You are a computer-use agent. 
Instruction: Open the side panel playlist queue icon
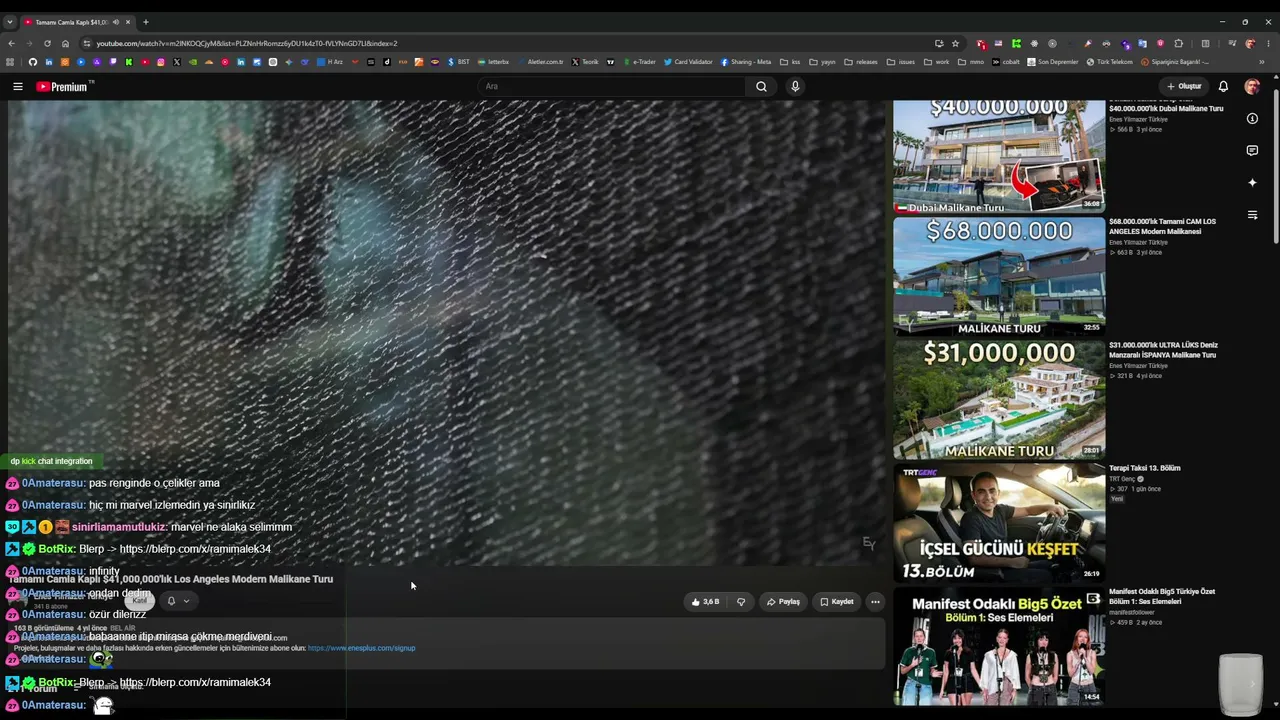point(1252,215)
